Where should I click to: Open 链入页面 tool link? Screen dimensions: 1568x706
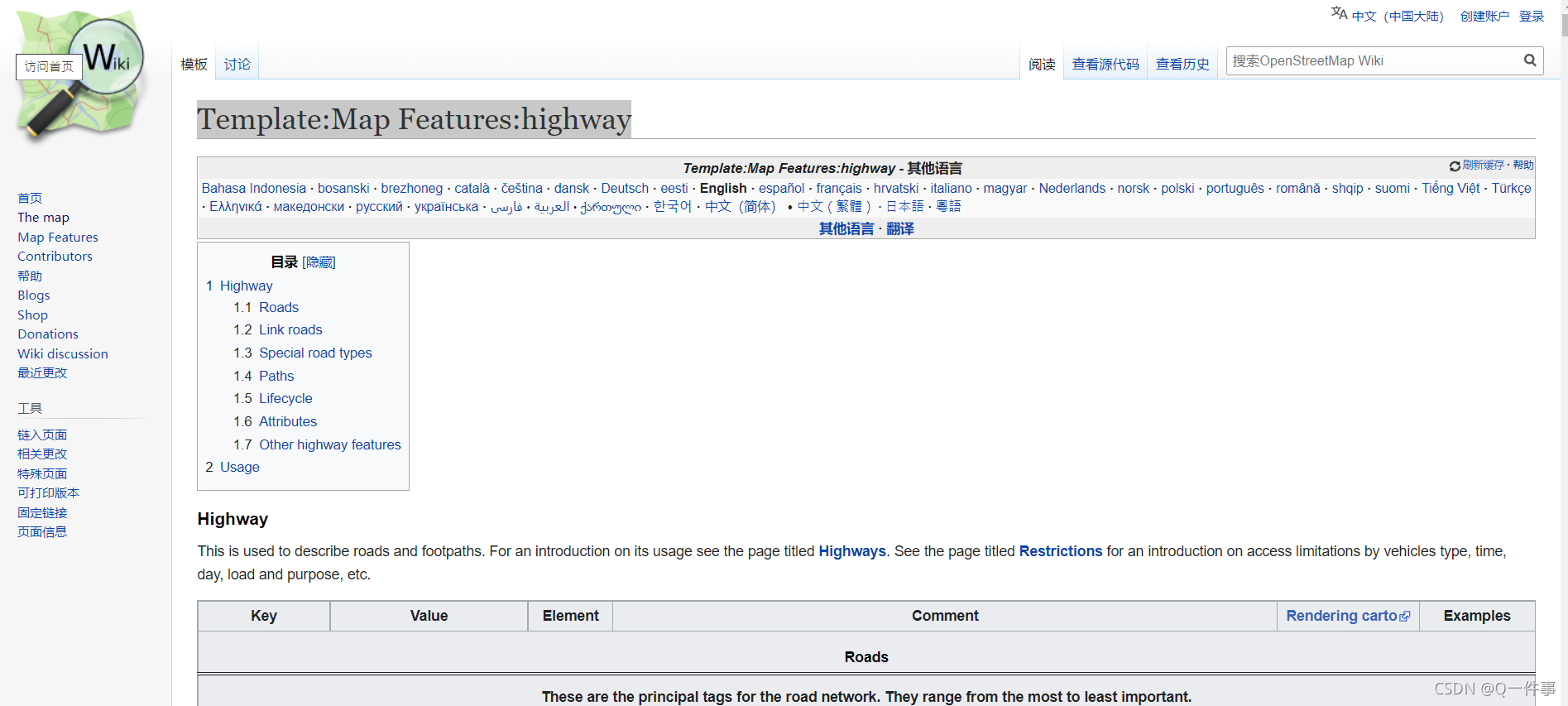[x=42, y=435]
